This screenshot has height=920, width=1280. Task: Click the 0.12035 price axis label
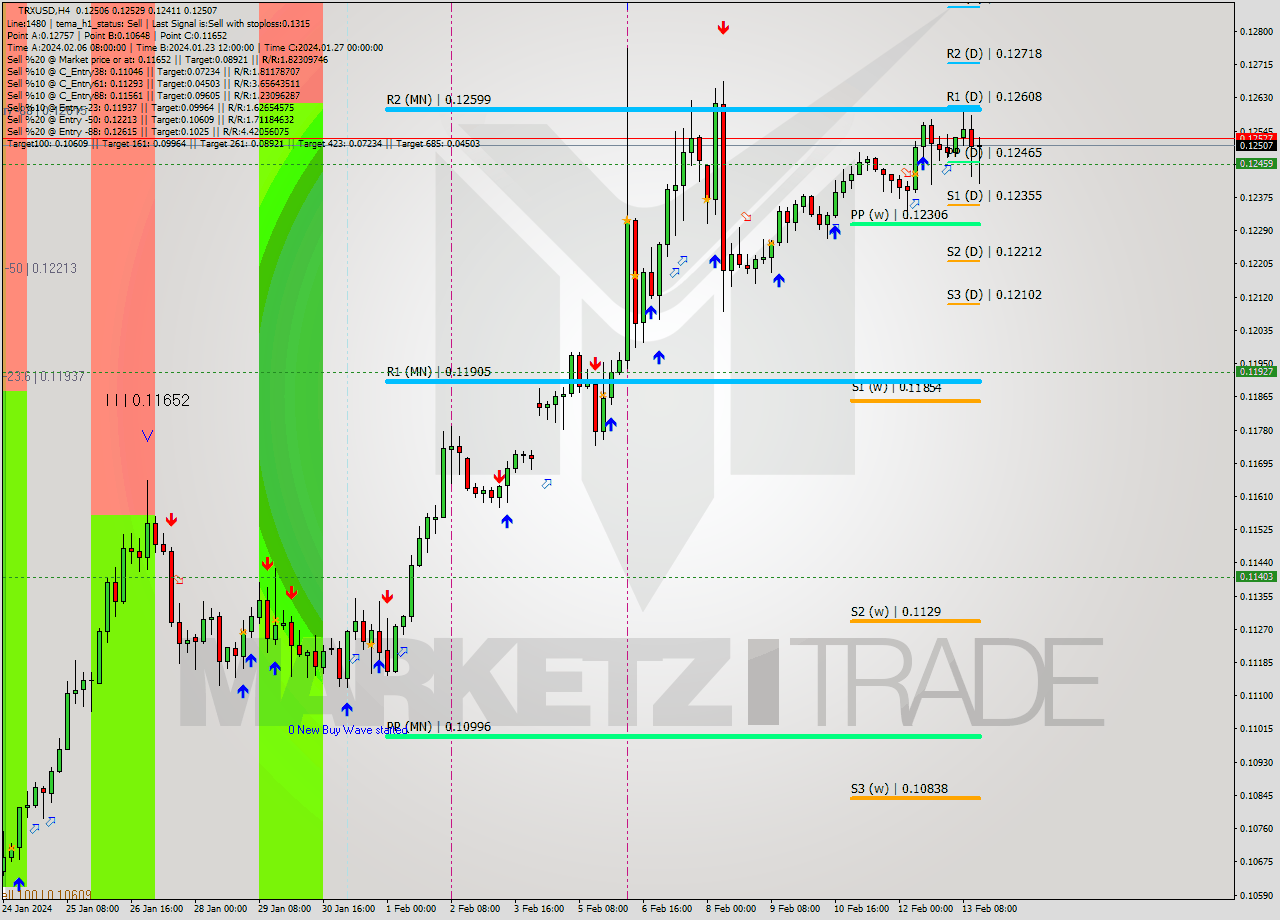click(x=1256, y=331)
